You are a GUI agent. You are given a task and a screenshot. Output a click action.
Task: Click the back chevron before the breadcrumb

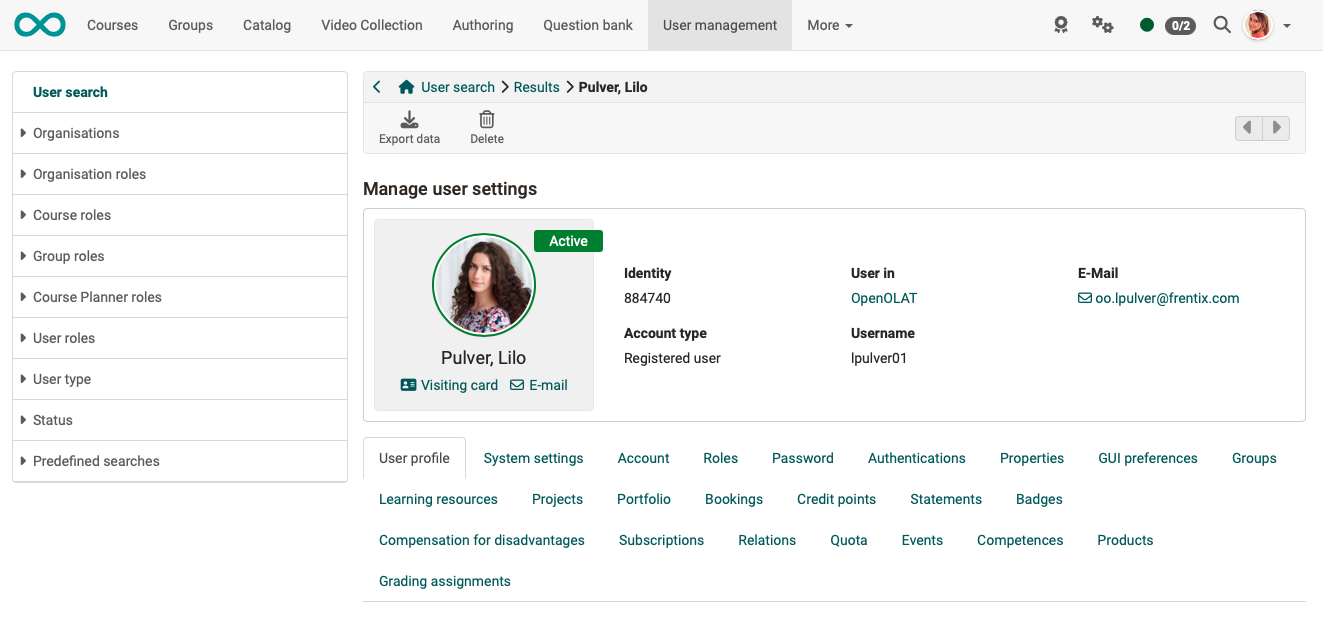tap(377, 87)
